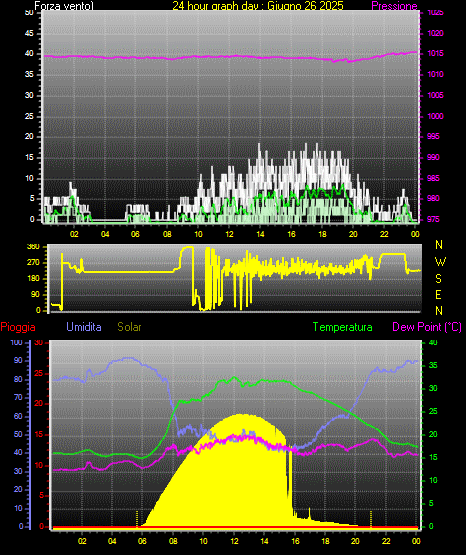Click the magenta Dew Point legend
Screen dimensions: 466x555
tap(427, 327)
